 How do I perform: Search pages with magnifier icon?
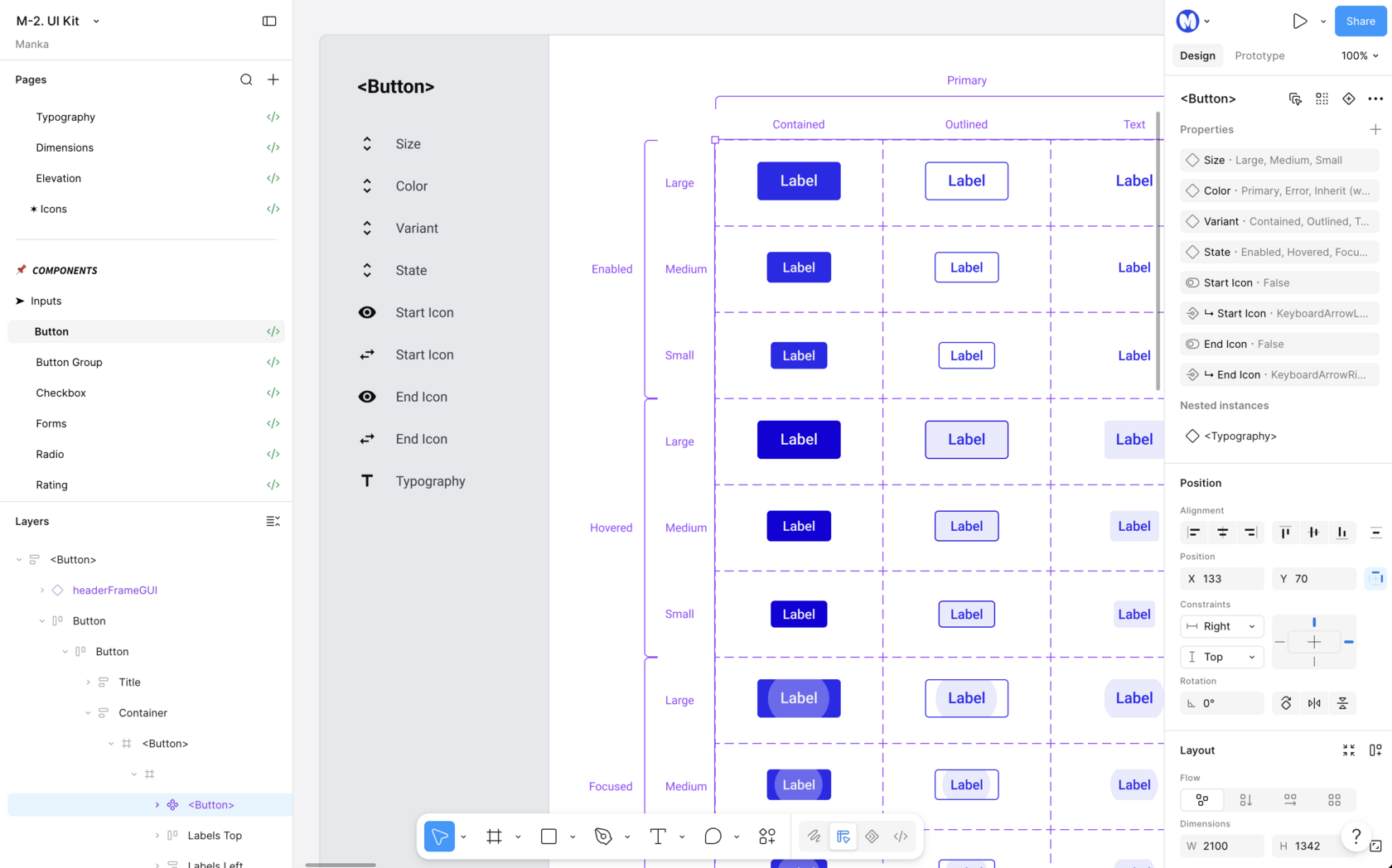click(x=246, y=80)
